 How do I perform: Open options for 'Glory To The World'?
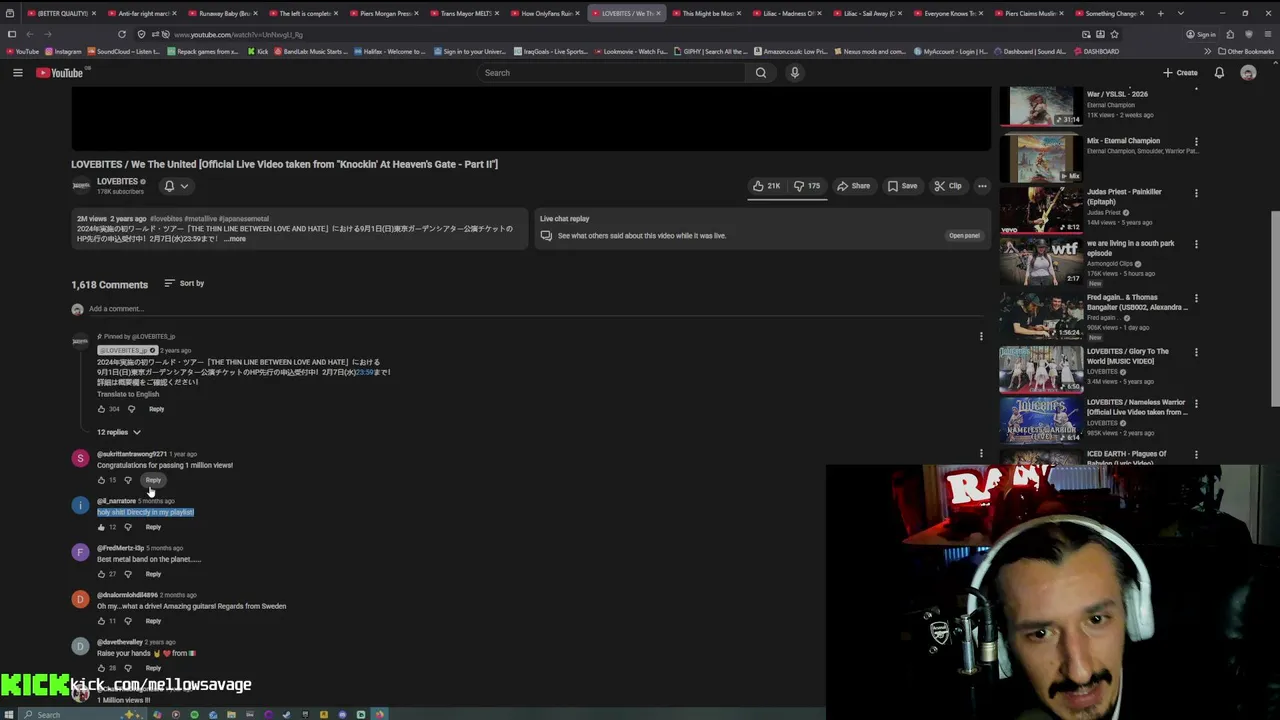tap(1196, 352)
